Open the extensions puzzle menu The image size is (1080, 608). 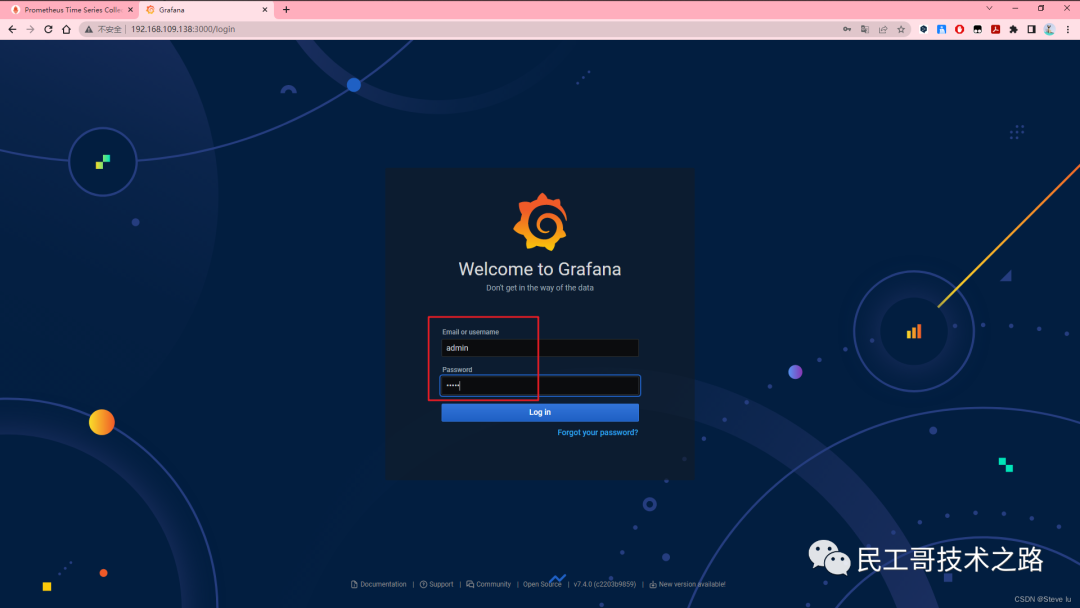click(1013, 29)
